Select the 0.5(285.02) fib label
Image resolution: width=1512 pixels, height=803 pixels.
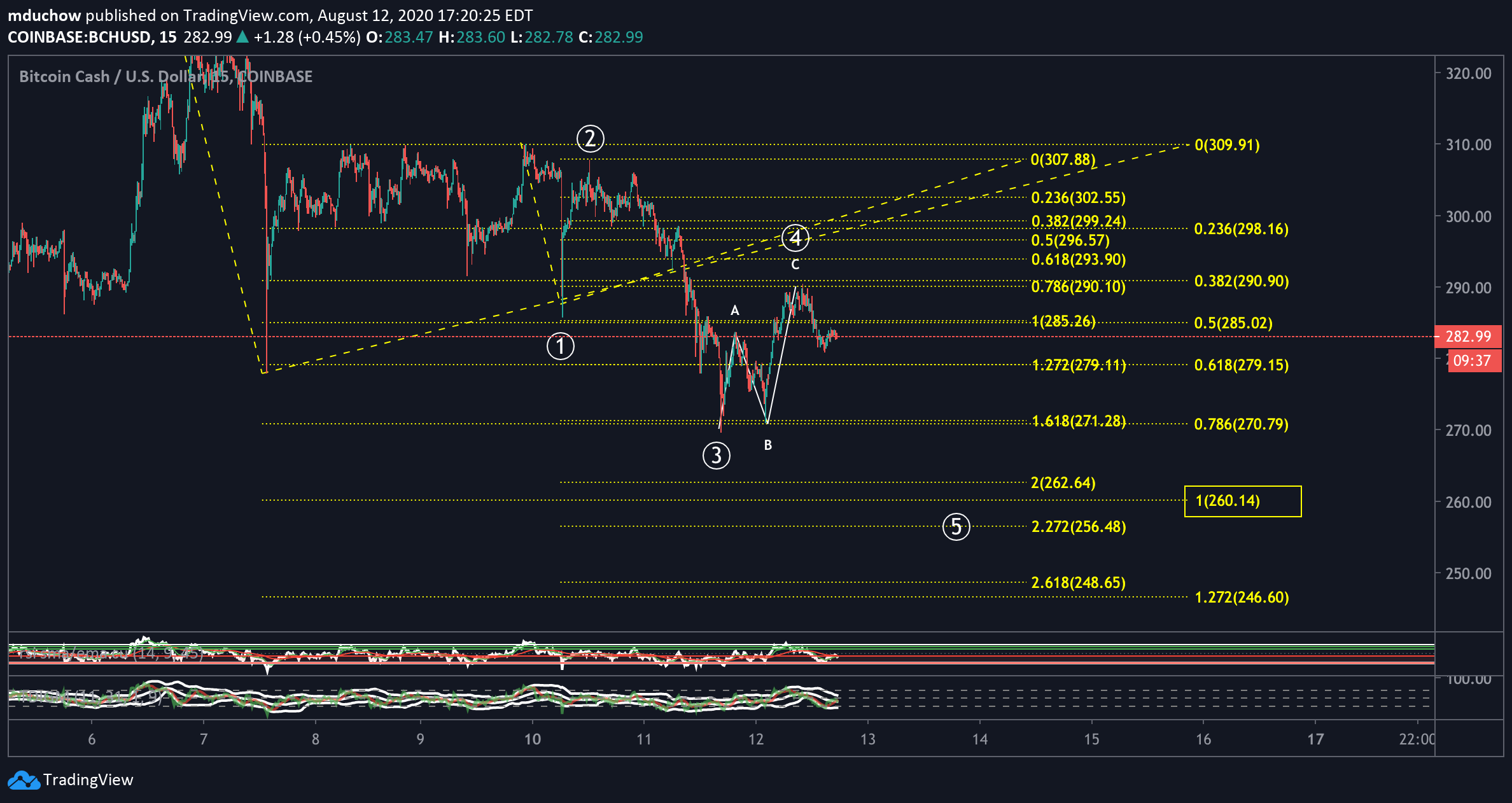pos(1233,323)
